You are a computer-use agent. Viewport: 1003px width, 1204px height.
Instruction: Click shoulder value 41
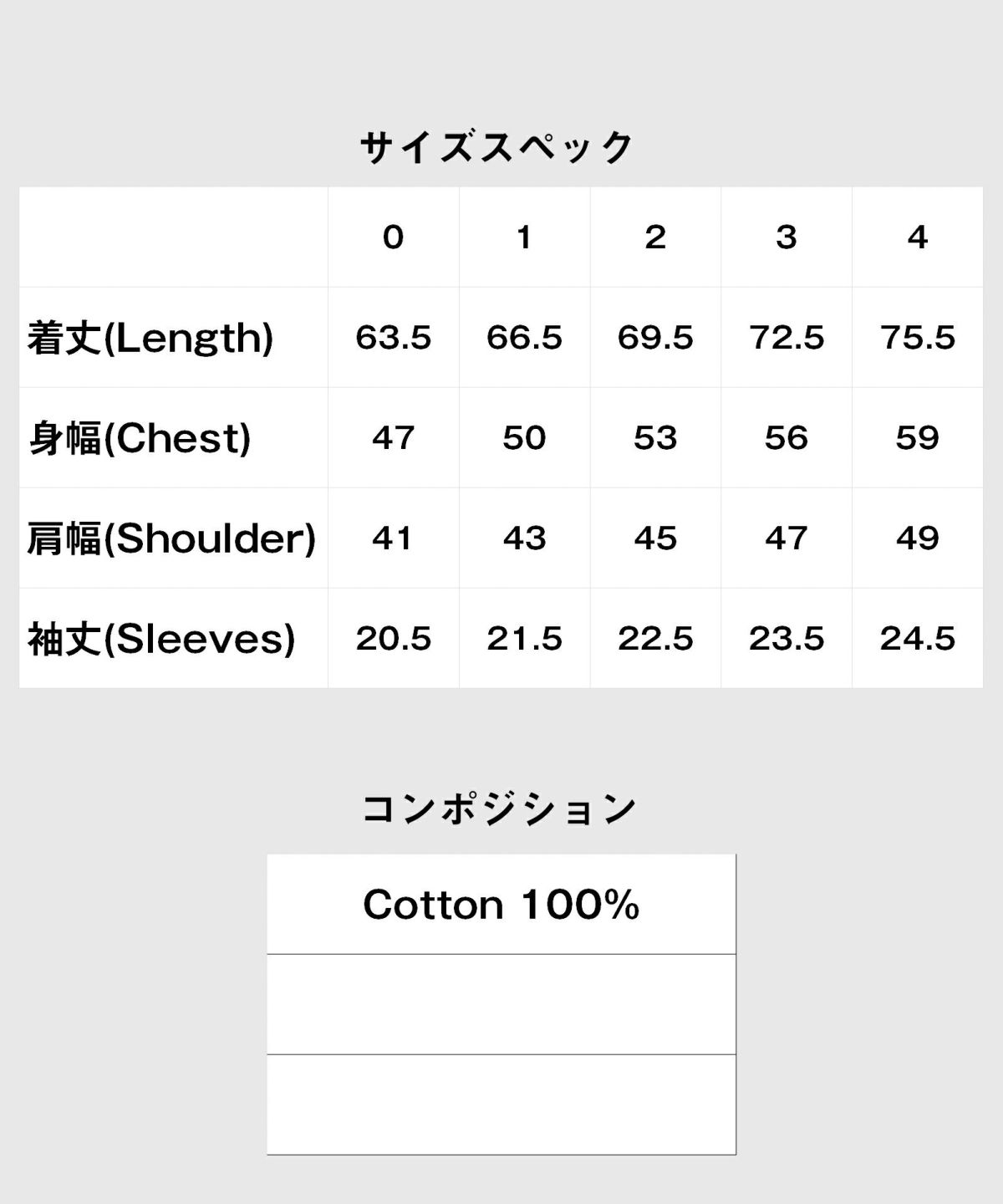(394, 538)
